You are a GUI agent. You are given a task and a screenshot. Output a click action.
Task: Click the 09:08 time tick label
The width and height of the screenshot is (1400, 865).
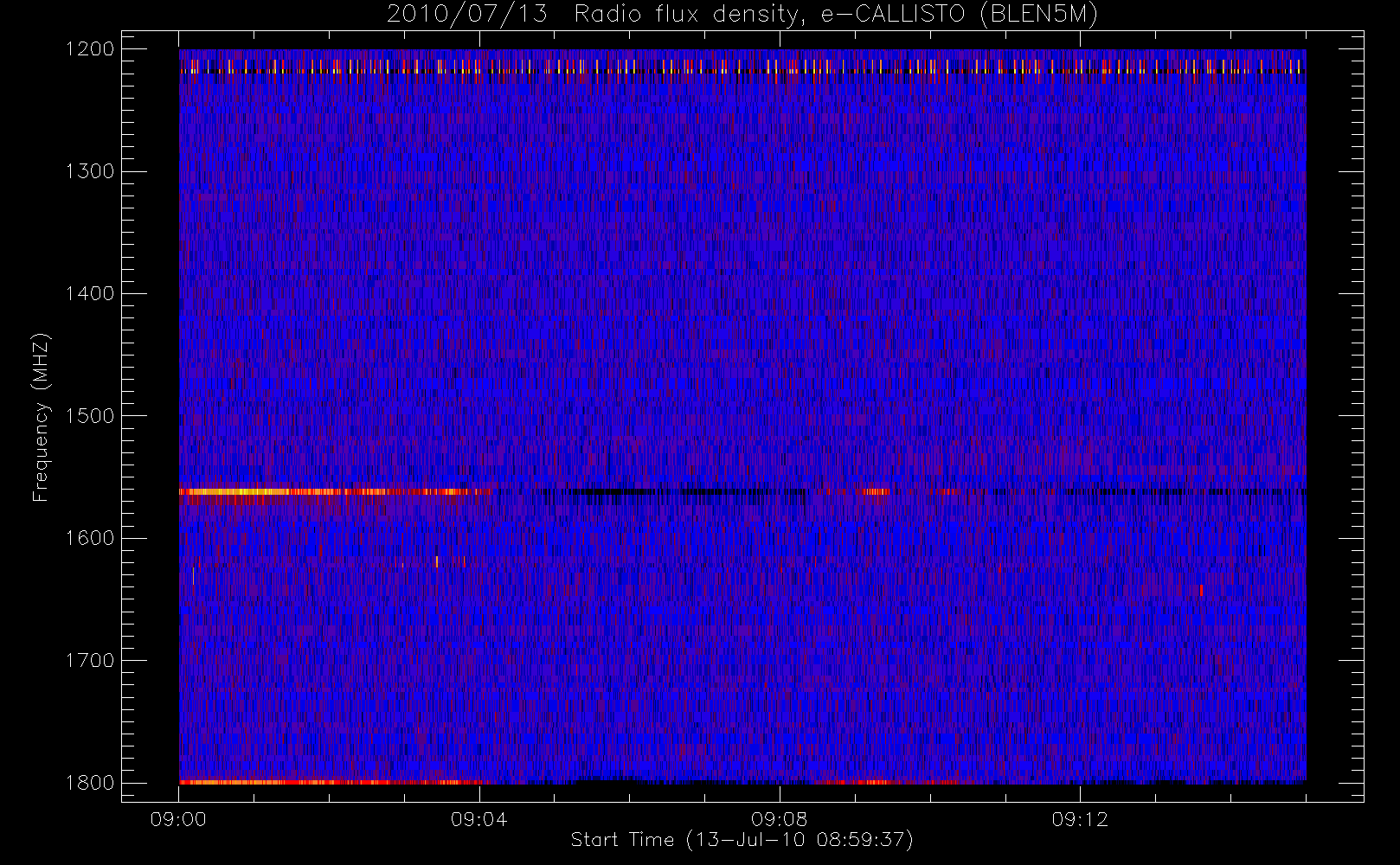click(x=779, y=819)
